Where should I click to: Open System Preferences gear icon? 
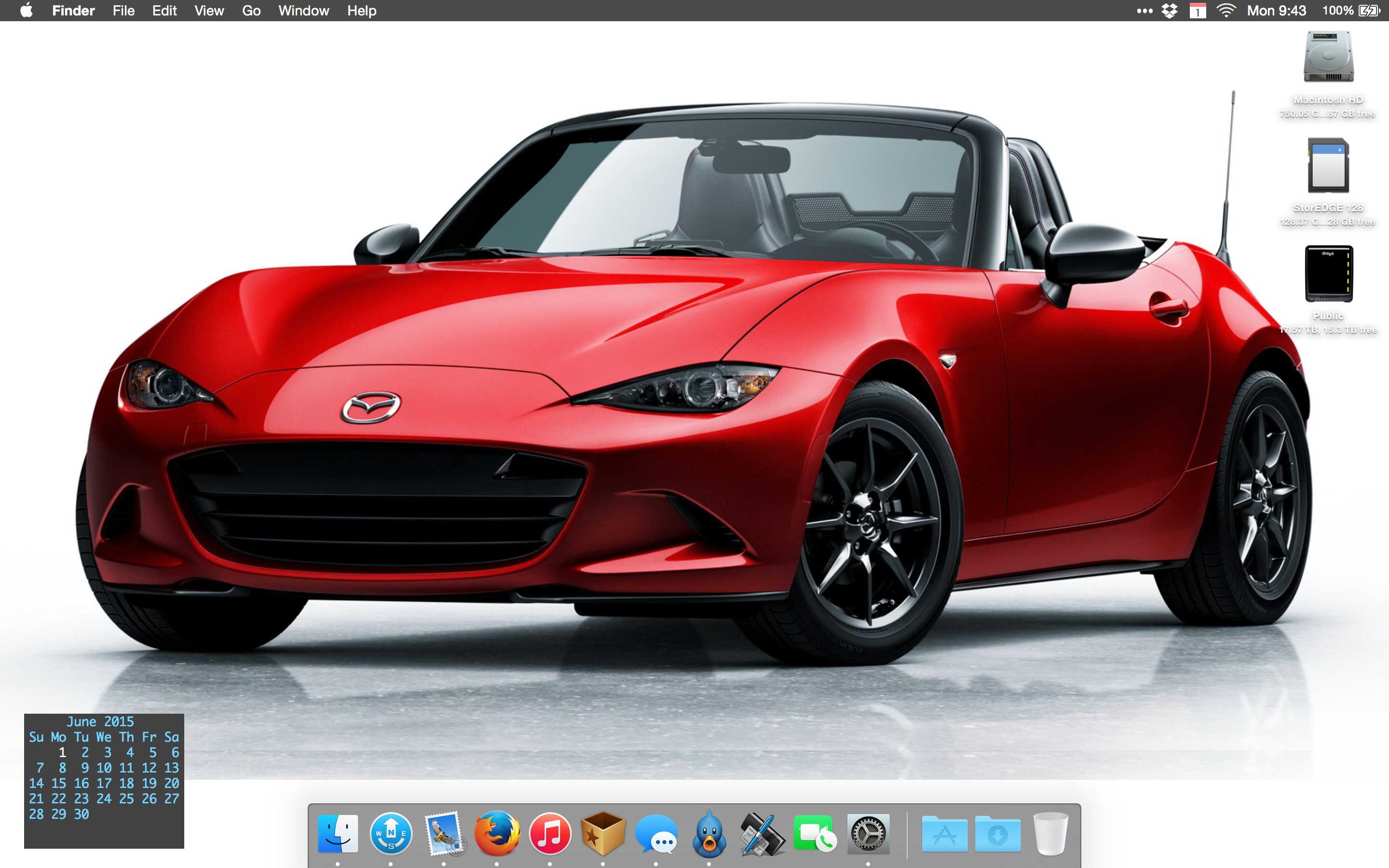click(x=868, y=834)
